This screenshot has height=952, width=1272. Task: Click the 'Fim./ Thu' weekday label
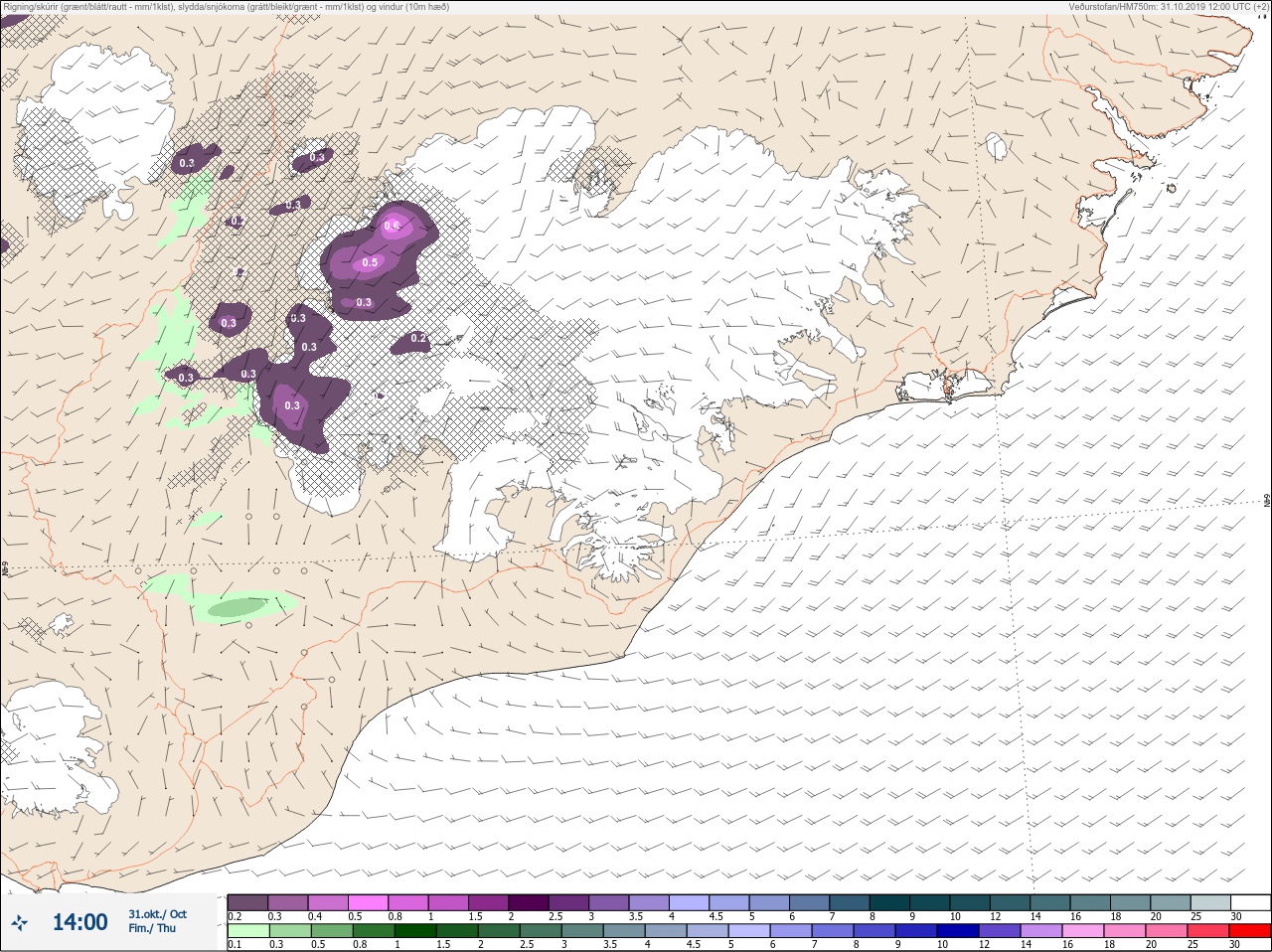pos(152,928)
